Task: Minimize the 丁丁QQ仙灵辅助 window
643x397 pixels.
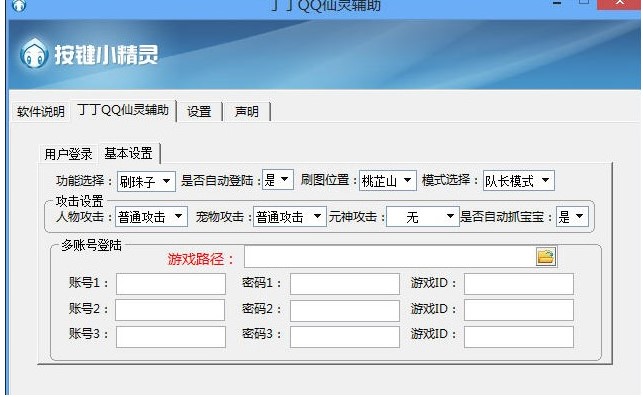Action: tap(556, 3)
